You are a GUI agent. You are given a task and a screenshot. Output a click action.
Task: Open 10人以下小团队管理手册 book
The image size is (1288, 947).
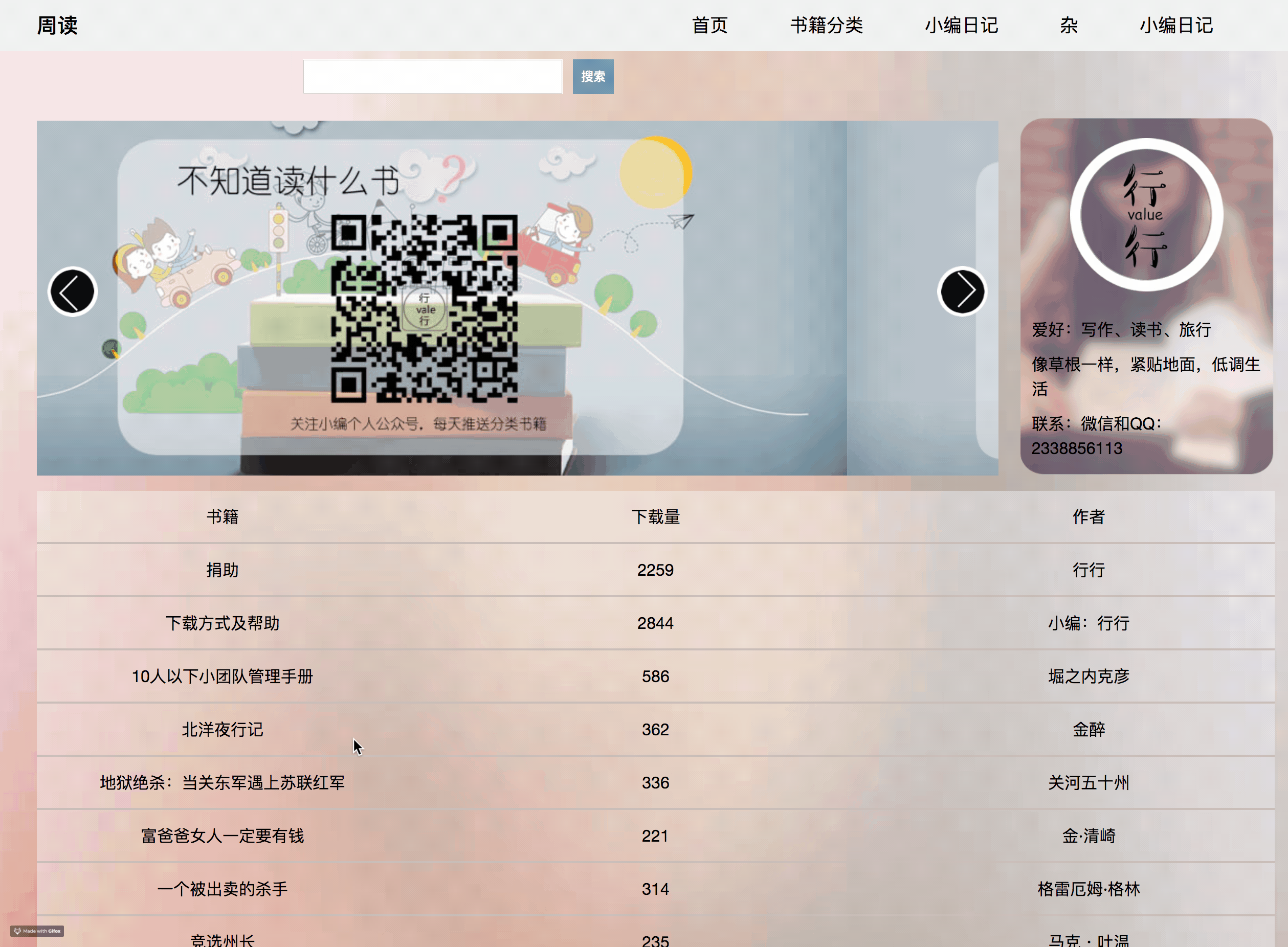[223, 677]
